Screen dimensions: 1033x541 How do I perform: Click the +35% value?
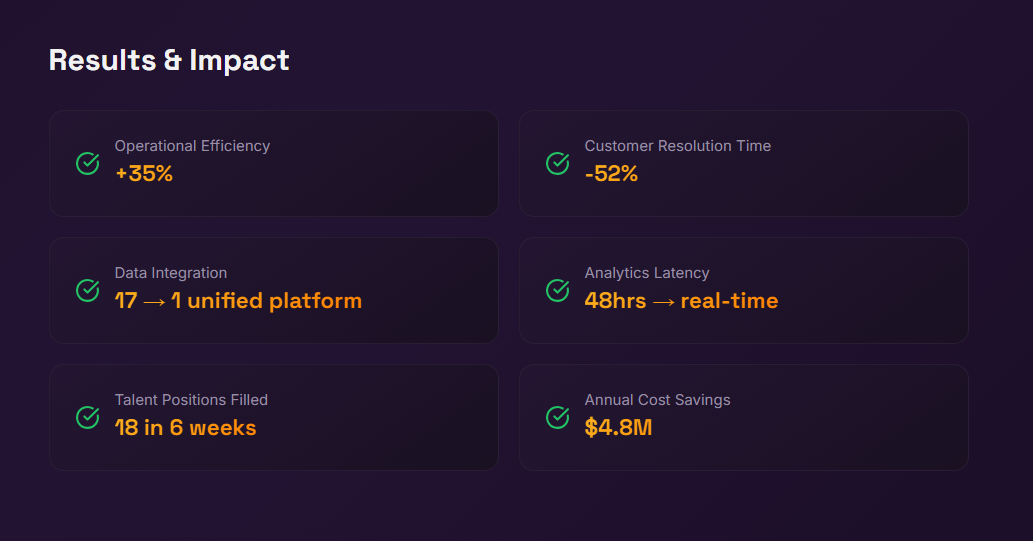(144, 174)
